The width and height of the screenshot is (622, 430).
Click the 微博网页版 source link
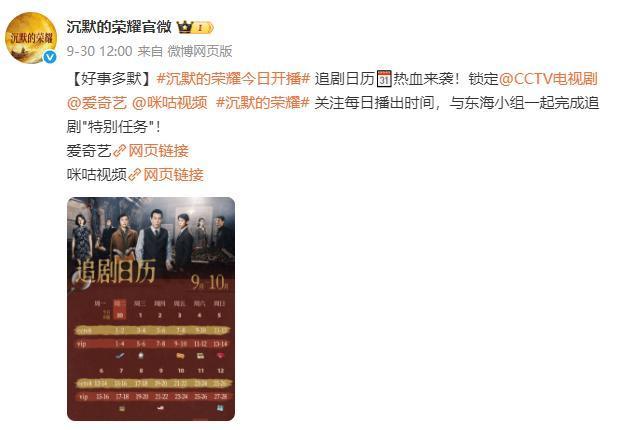coord(200,51)
